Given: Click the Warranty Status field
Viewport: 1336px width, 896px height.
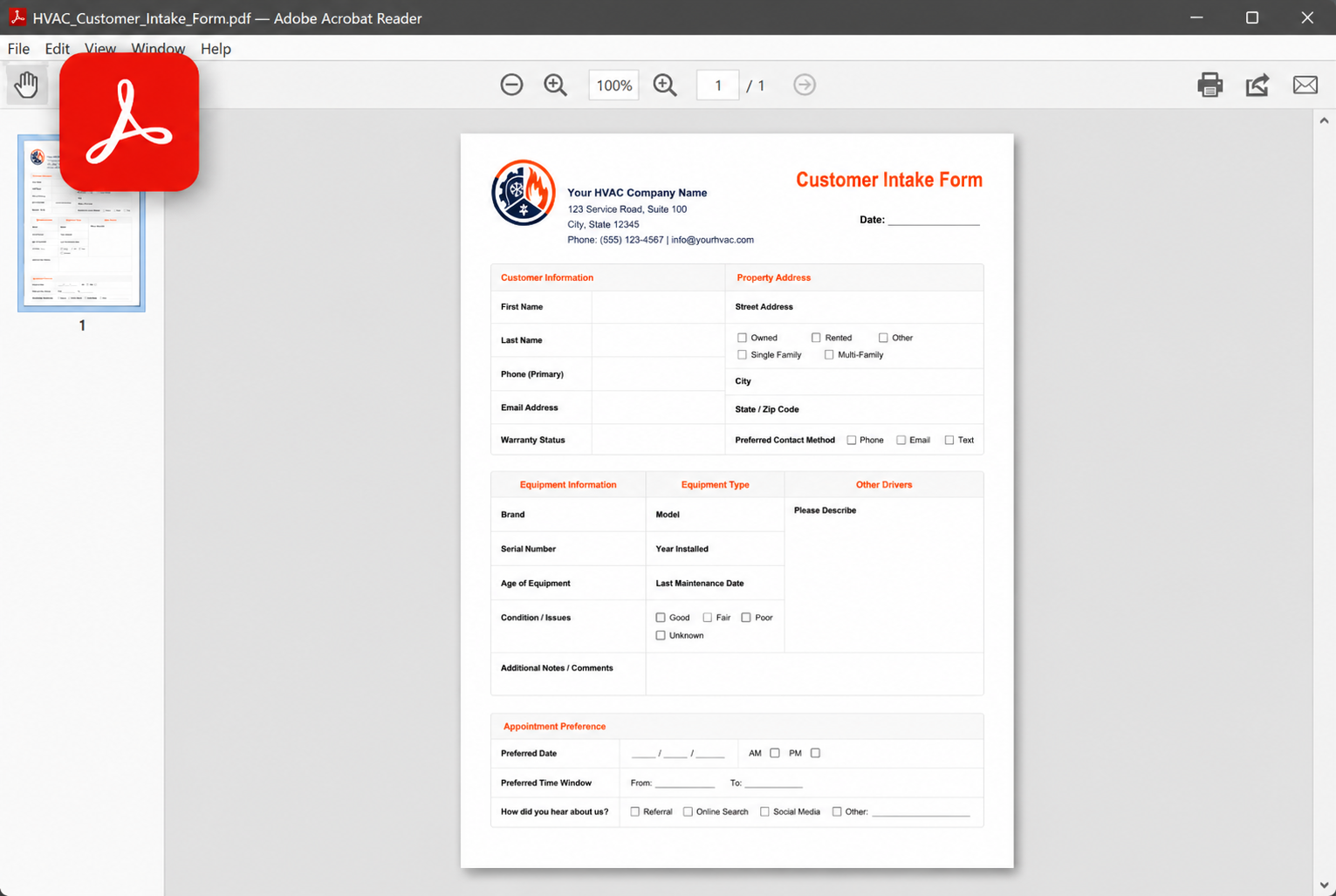Looking at the screenshot, I should [658, 440].
